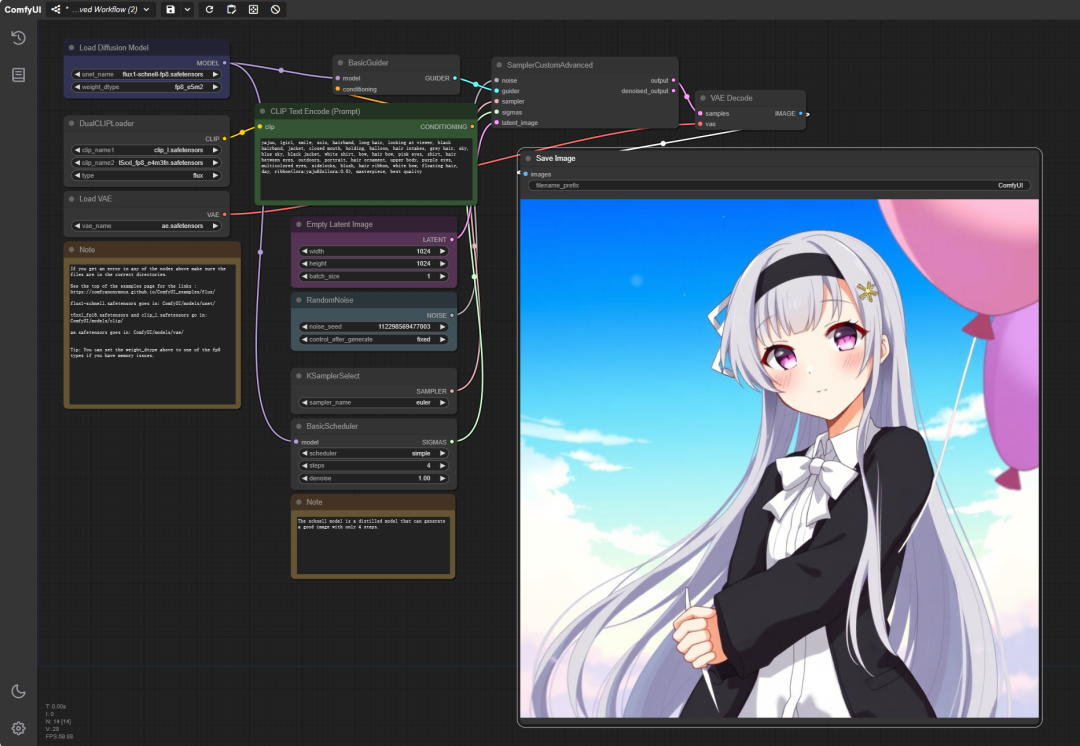Select the Save Image node title
Screen dimensions: 1080x746
pos(555,158)
